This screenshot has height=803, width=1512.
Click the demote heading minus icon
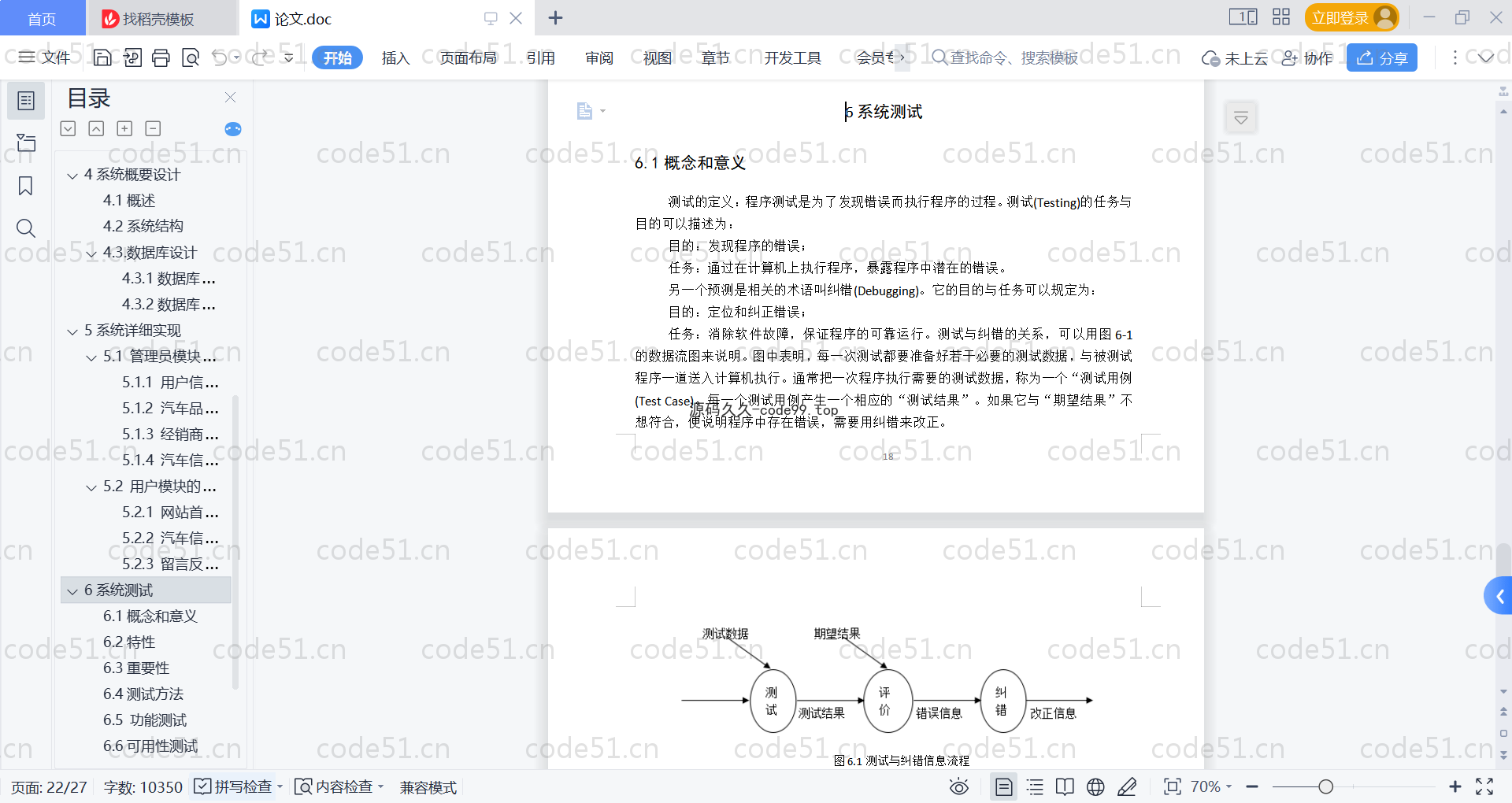pos(153,128)
